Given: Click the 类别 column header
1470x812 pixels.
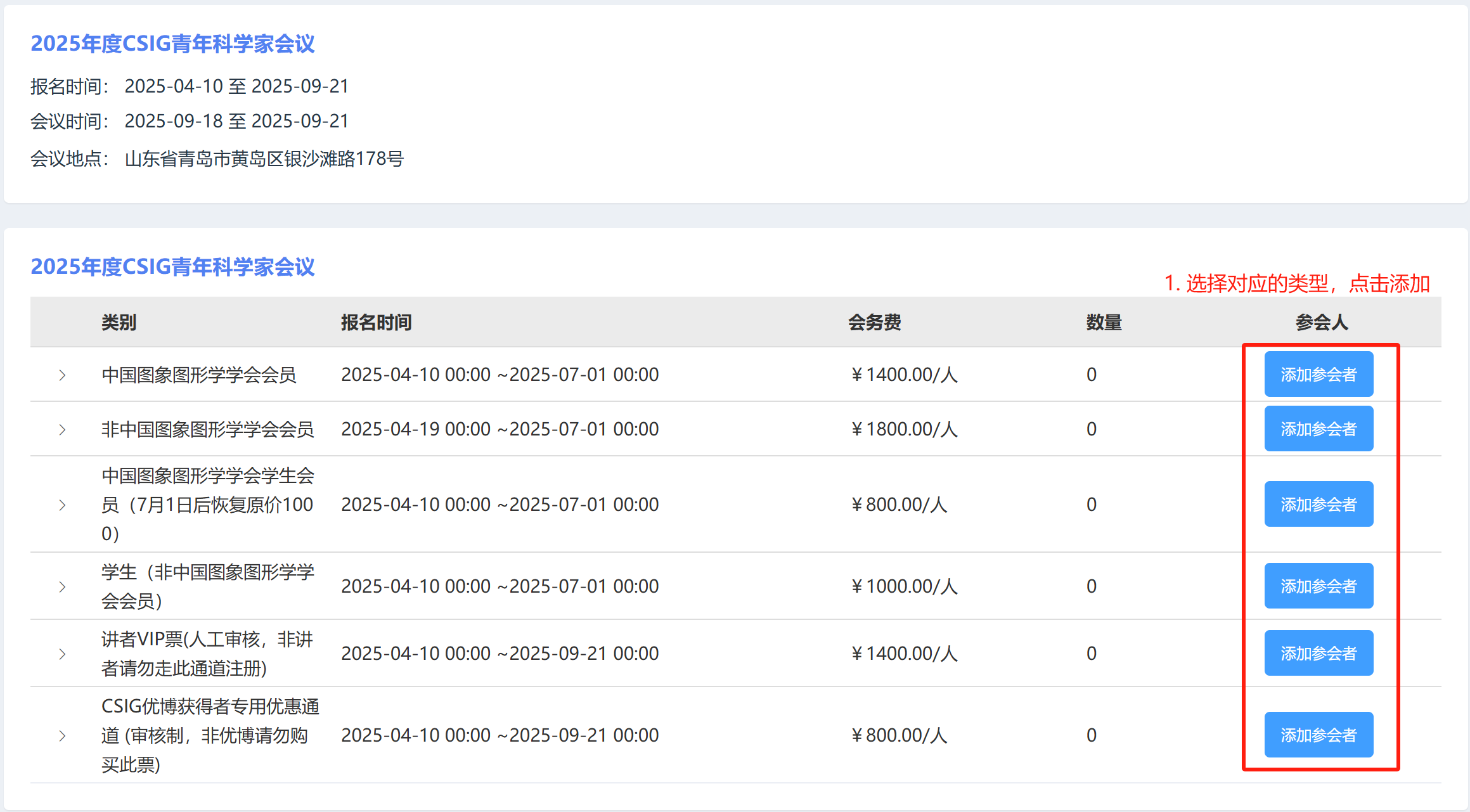Looking at the screenshot, I should (x=119, y=323).
